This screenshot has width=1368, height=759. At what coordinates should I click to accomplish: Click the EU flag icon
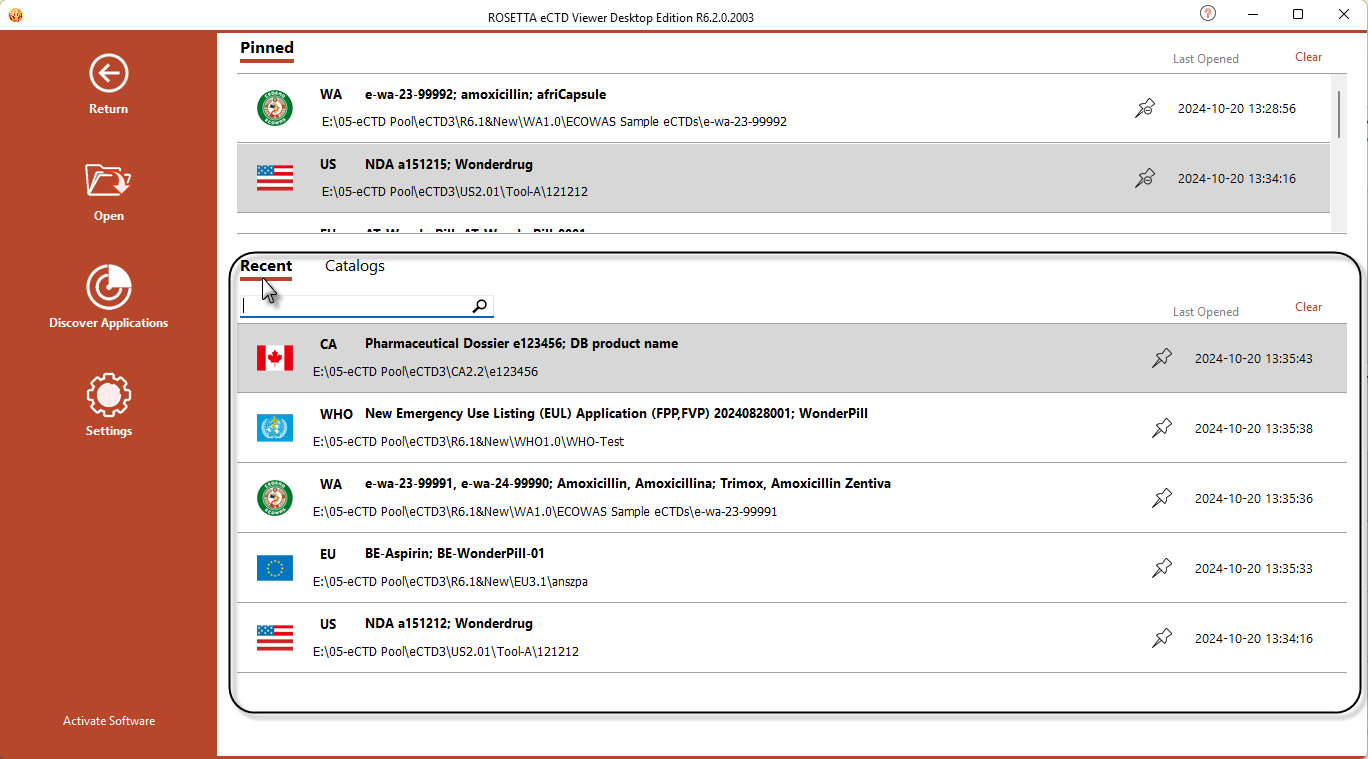275,568
